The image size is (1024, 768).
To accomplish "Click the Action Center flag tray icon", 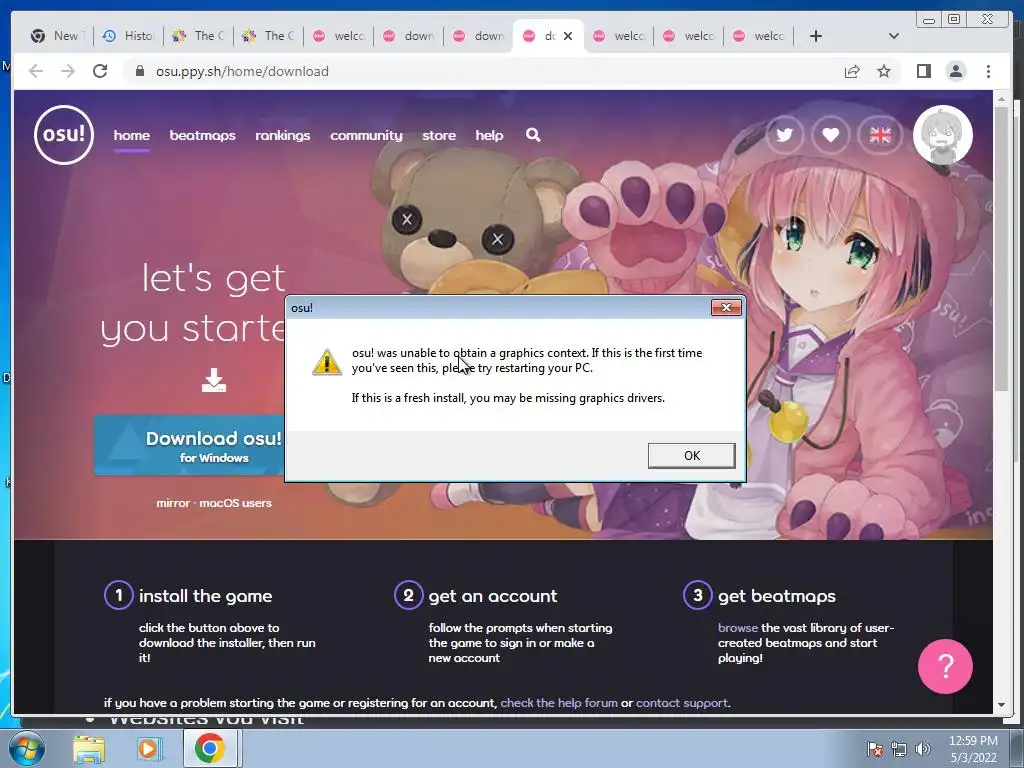I will pos(874,749).
